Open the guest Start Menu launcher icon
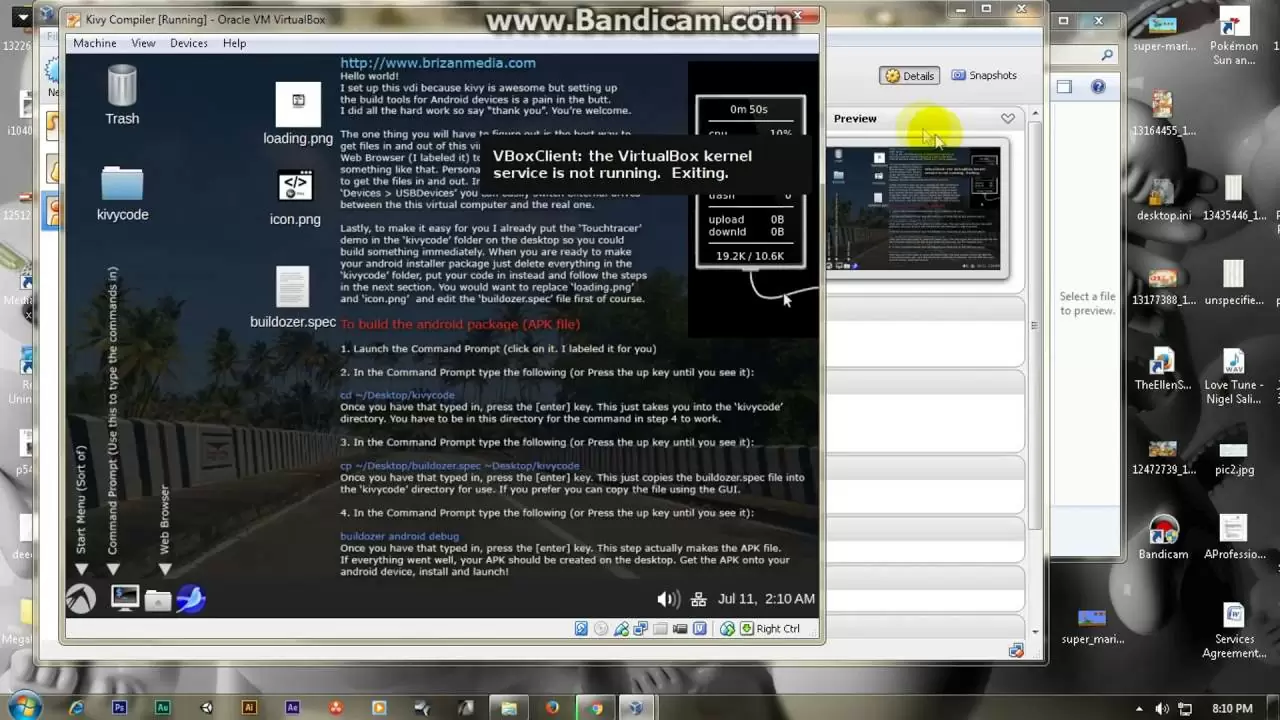This screenshot has width=1280, height=720. 81,599
